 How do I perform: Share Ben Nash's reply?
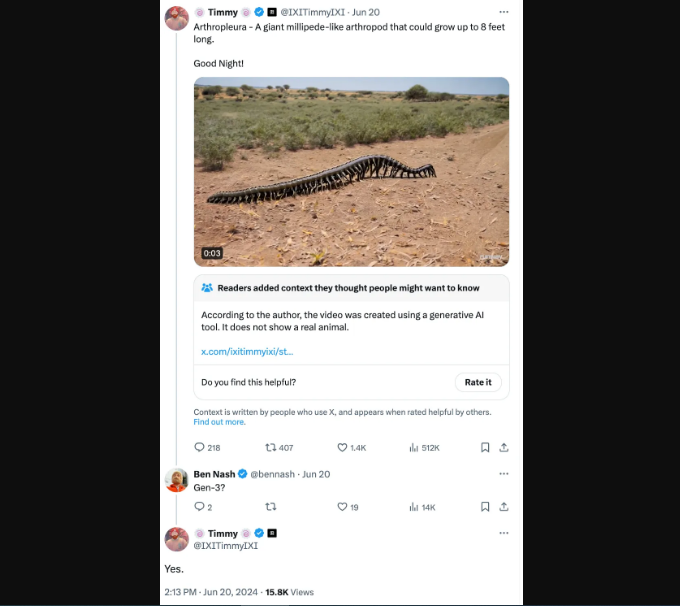[x=504, y=507]
